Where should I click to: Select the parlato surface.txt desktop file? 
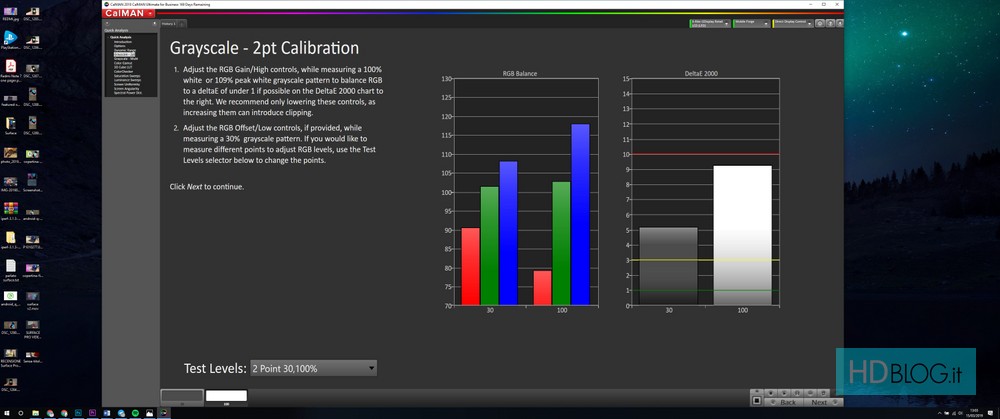10,269
